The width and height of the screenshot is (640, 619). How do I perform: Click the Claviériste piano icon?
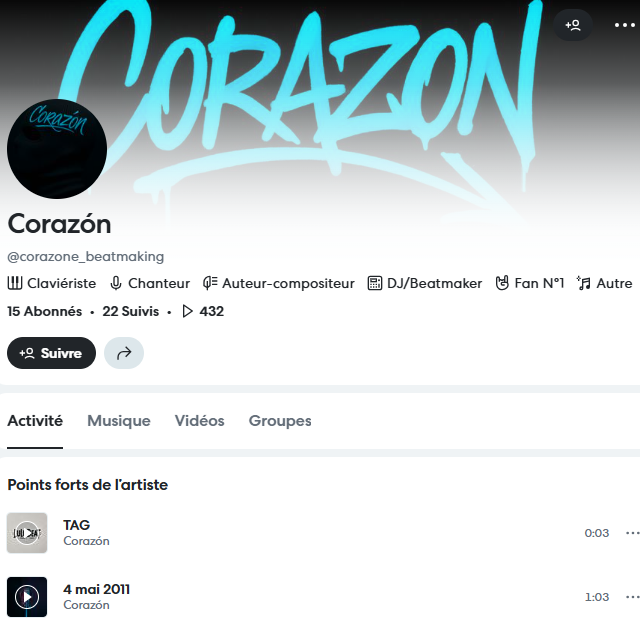(15, 283)
